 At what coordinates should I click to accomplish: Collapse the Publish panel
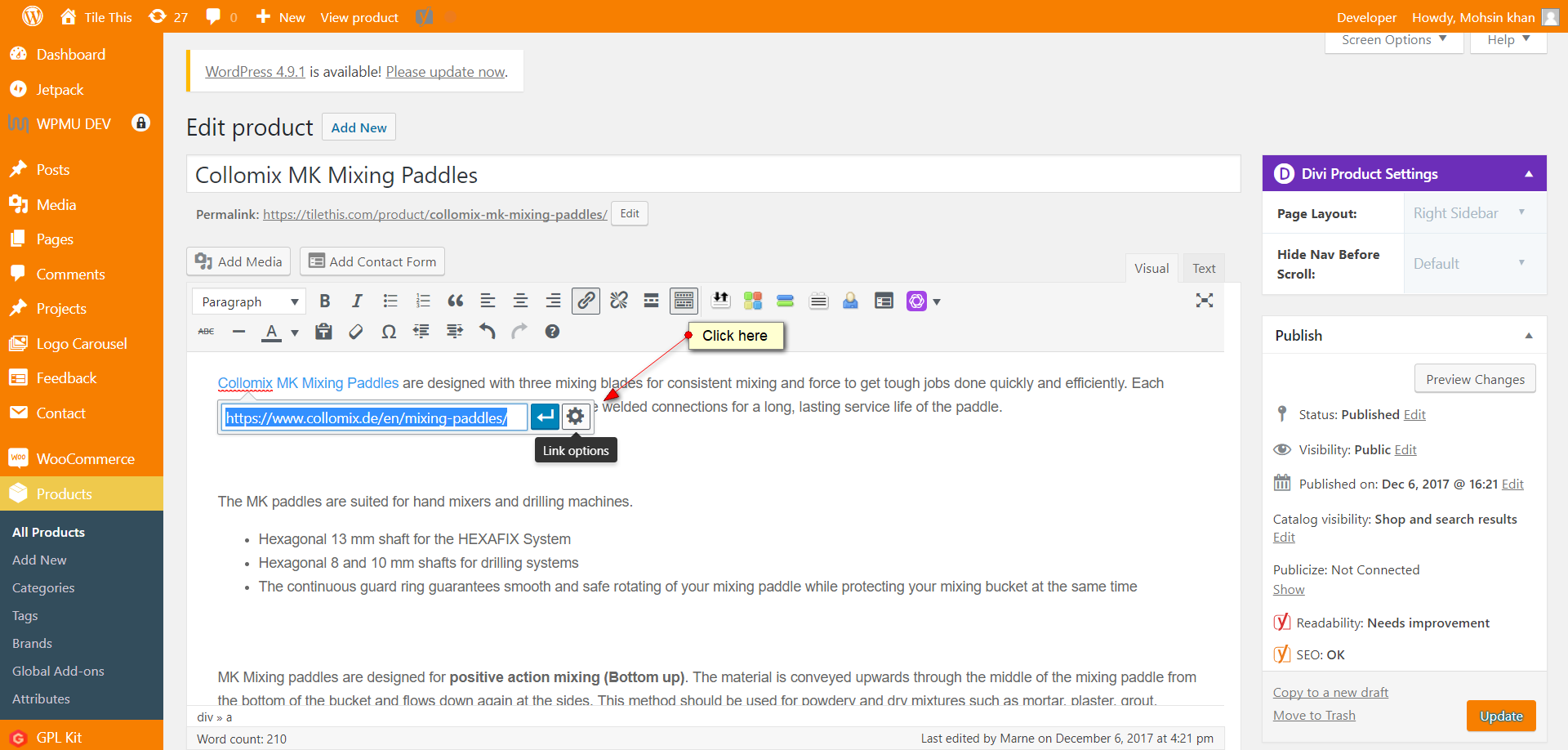click(1529, 336)
